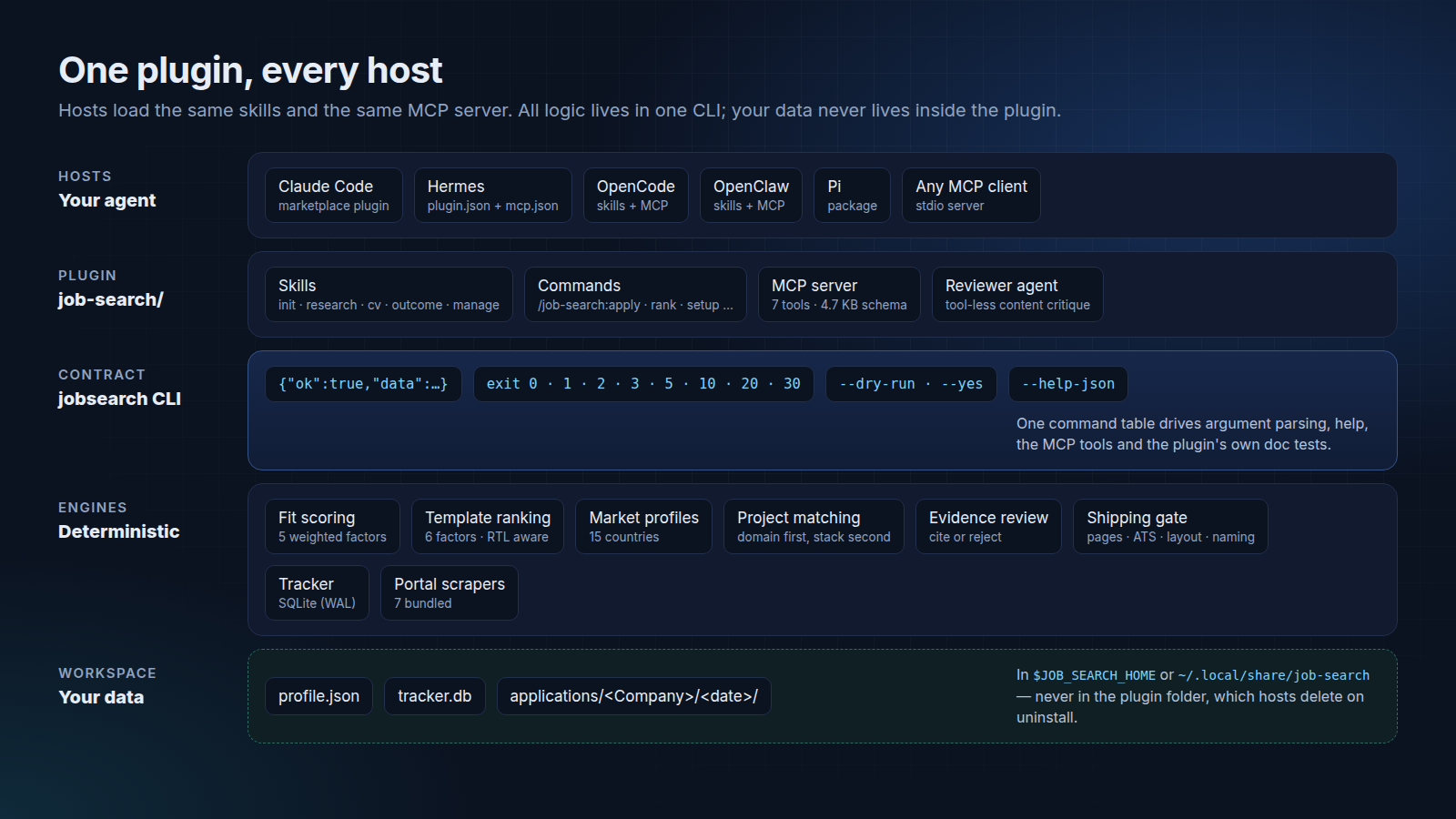Screen dimensions: 1456x819
Task: Select the applications/<Company>/<date>/ chip
Action: pyautogui.click(x=634, y=696)
